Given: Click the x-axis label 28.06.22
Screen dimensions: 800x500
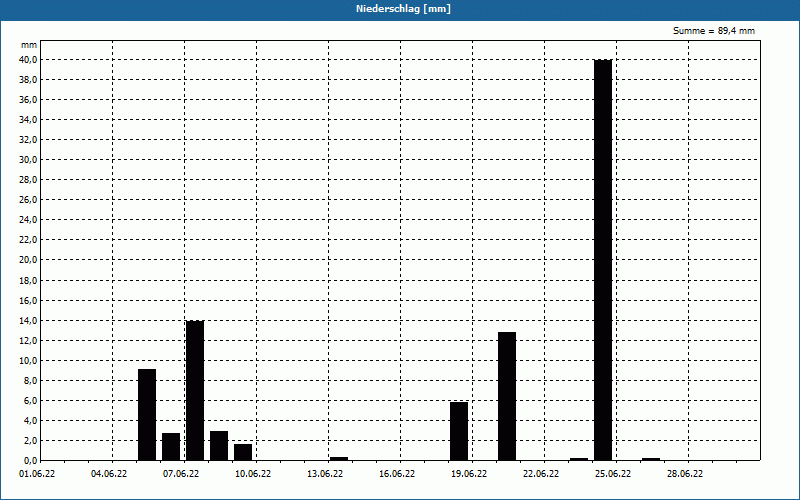Looking at the screenshot, I should (x=684, y=474).
